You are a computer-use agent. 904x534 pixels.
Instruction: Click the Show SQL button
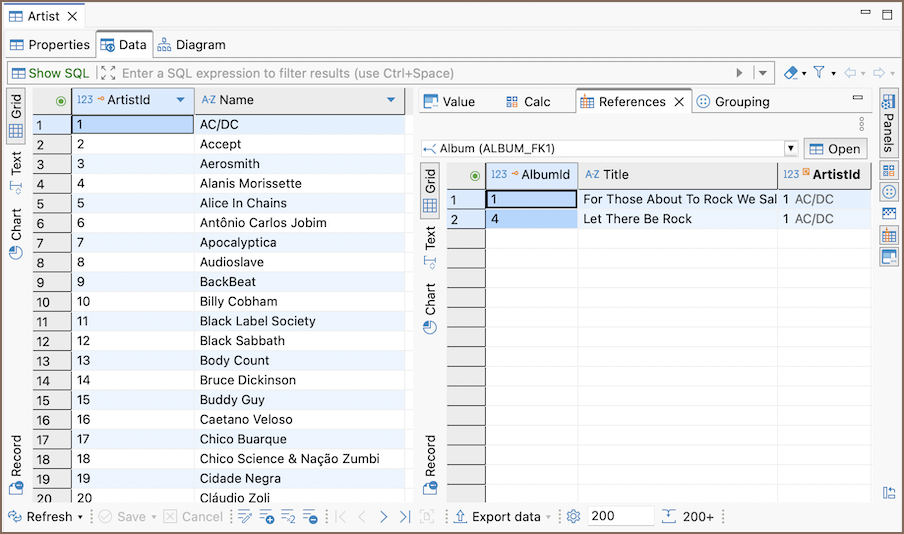point(50,73)
